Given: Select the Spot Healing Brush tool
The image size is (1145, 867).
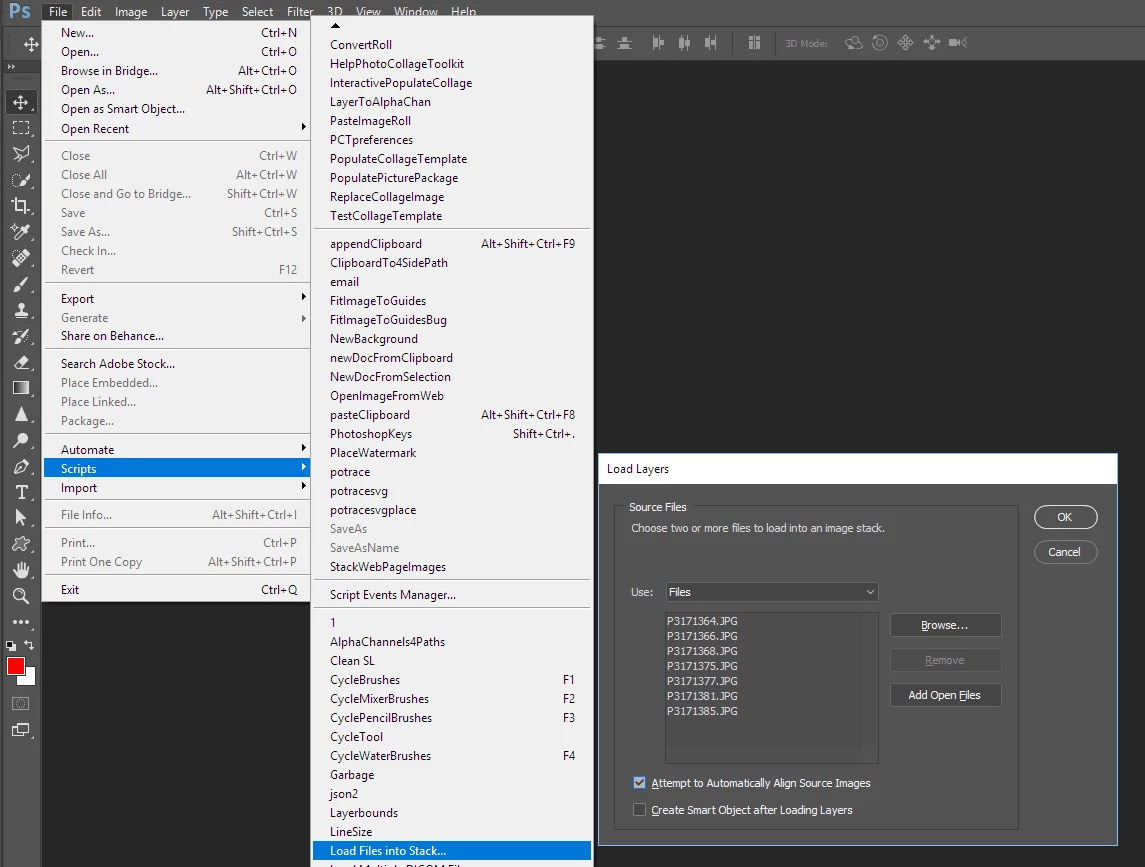Looking at the screenshot, I should 21,258.
